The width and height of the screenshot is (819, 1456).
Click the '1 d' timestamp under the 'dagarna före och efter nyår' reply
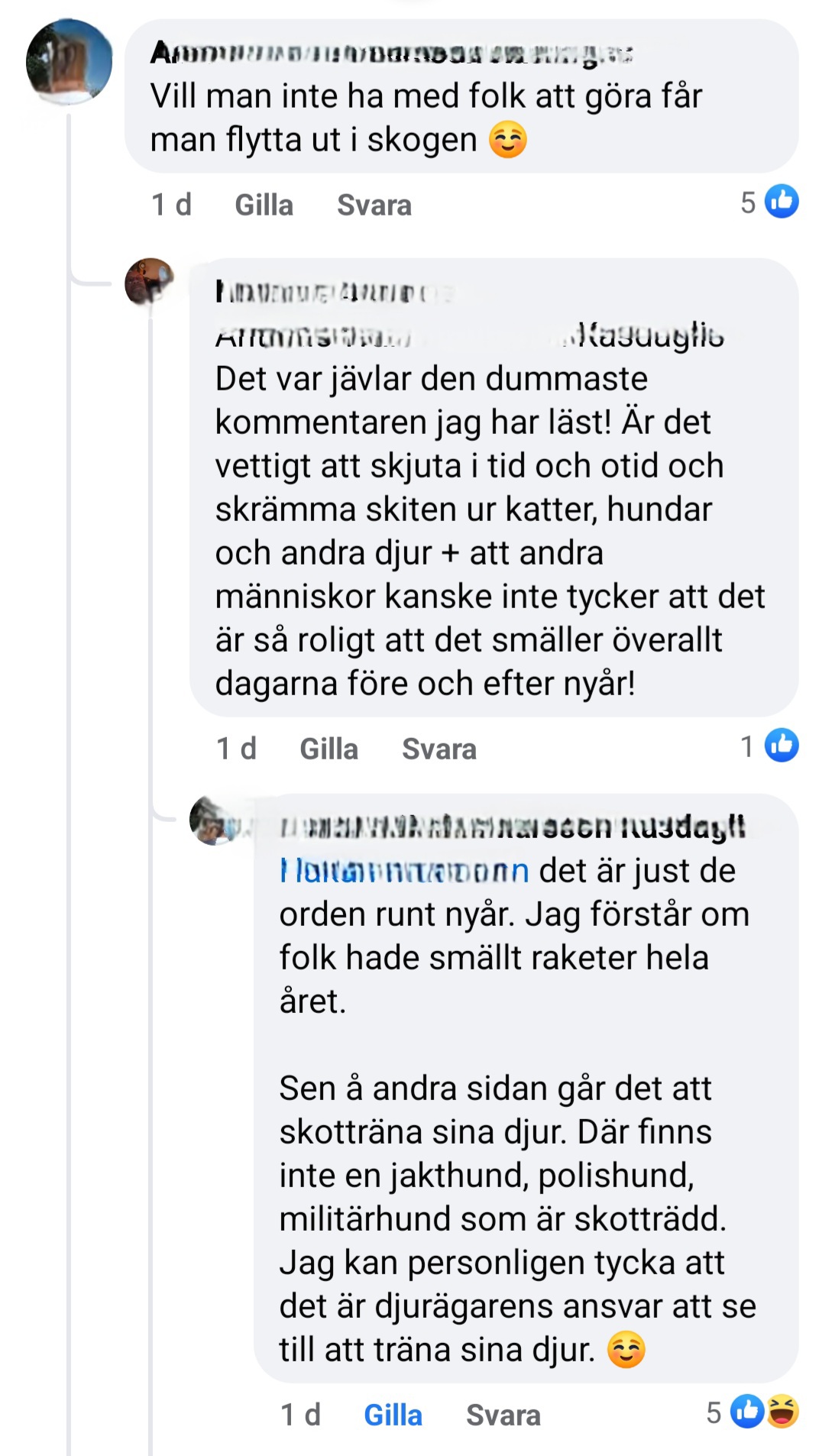click(x=236, y=749)
